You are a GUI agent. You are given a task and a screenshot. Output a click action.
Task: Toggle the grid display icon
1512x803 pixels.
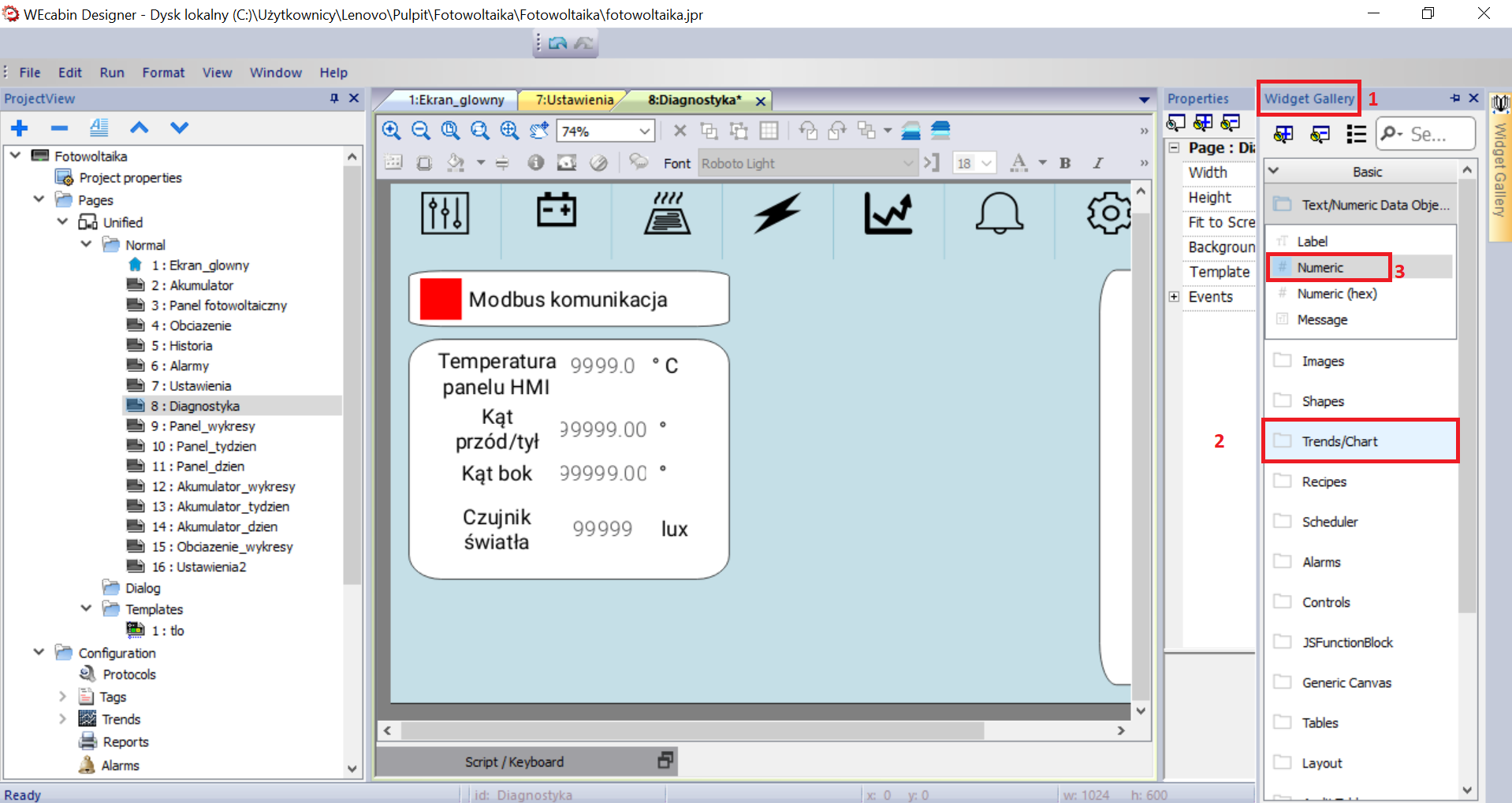point(769,131)
